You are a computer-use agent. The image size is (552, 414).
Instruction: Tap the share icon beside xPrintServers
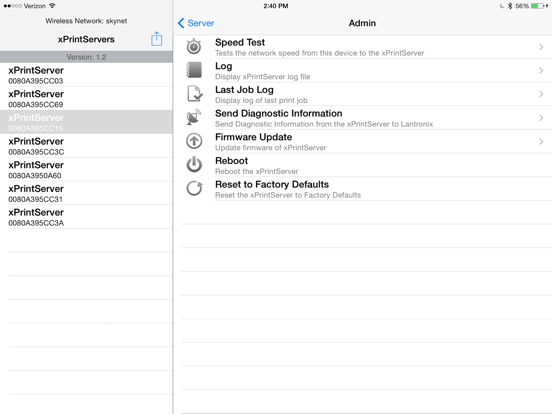point(157,39)
